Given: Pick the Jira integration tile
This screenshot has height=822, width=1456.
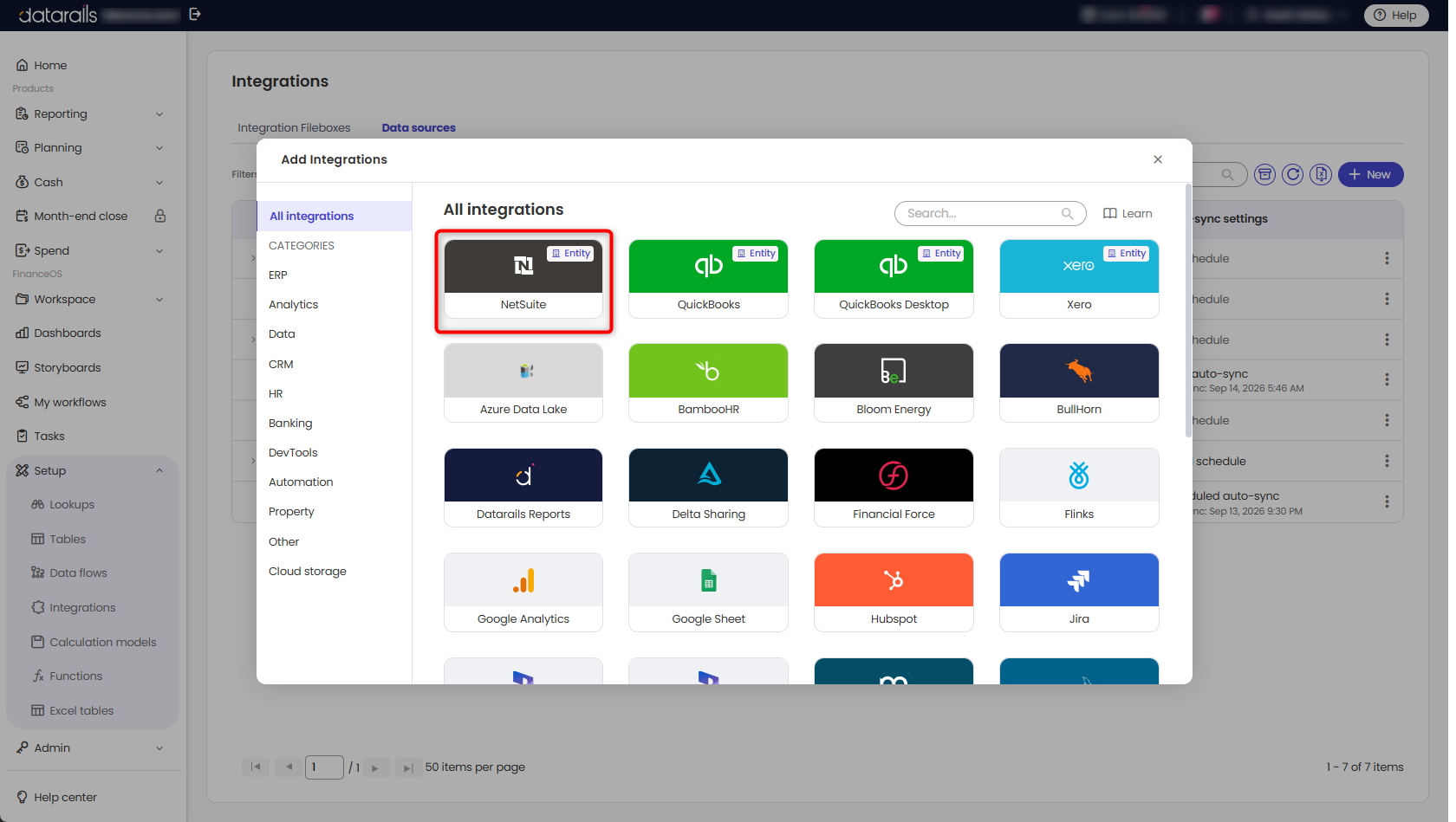Looking at the screenshot, I should [1079, 592].
